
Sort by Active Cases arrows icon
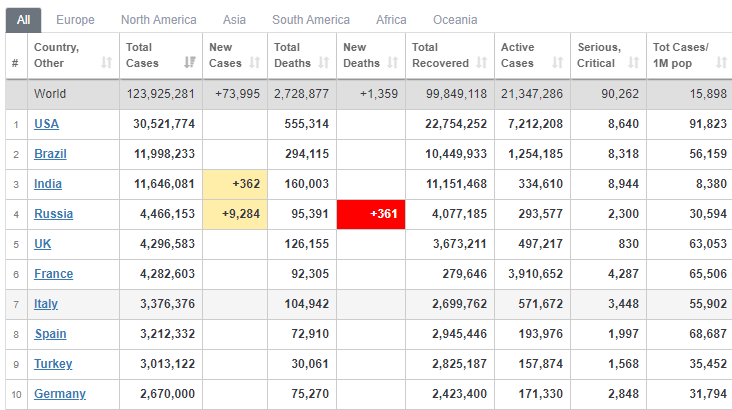click(x=557, y=63)
